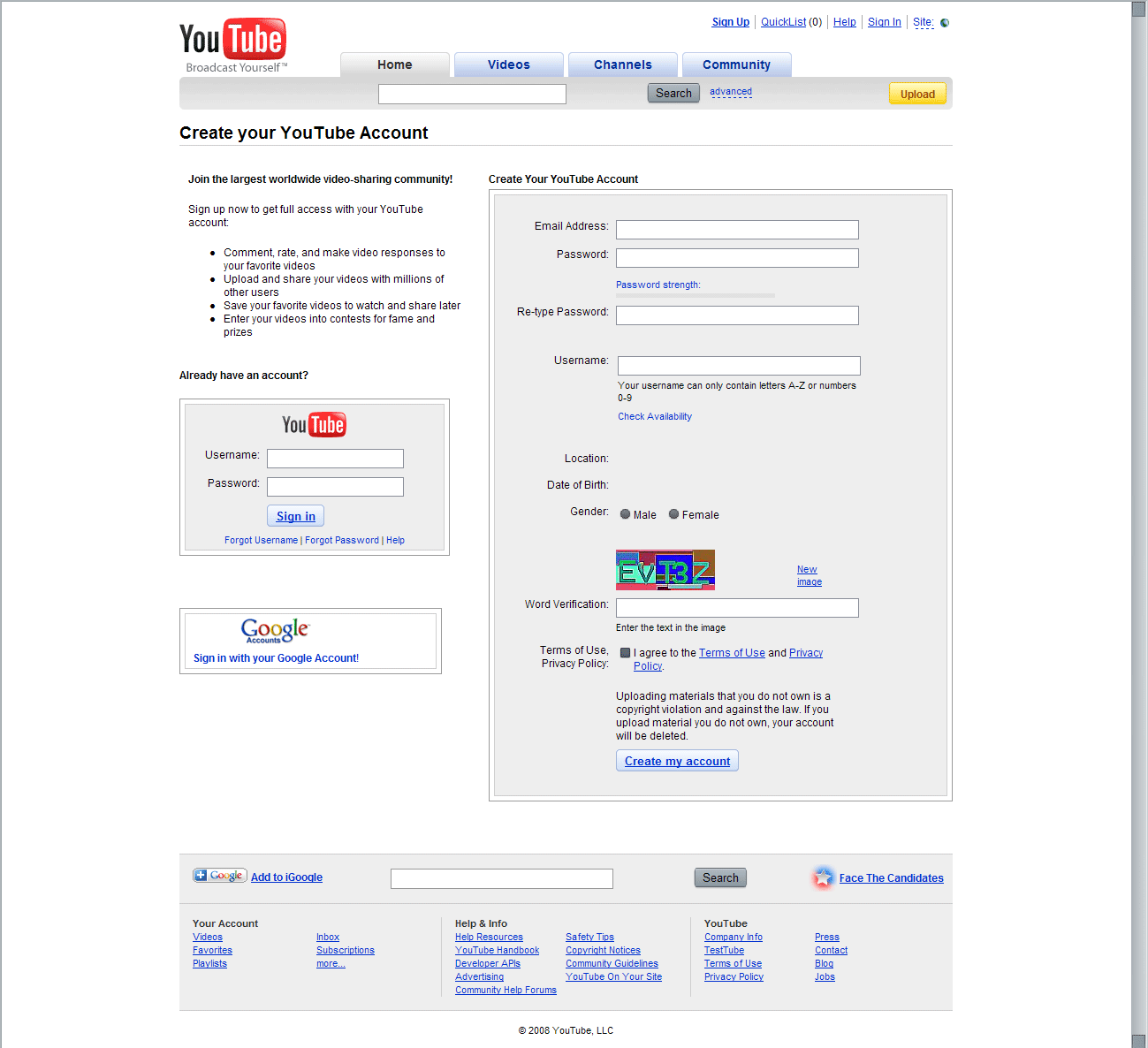Click the star icon beside Face The Candidates
Viewport: 1148px width, 1048px height.
click(823, 877)
